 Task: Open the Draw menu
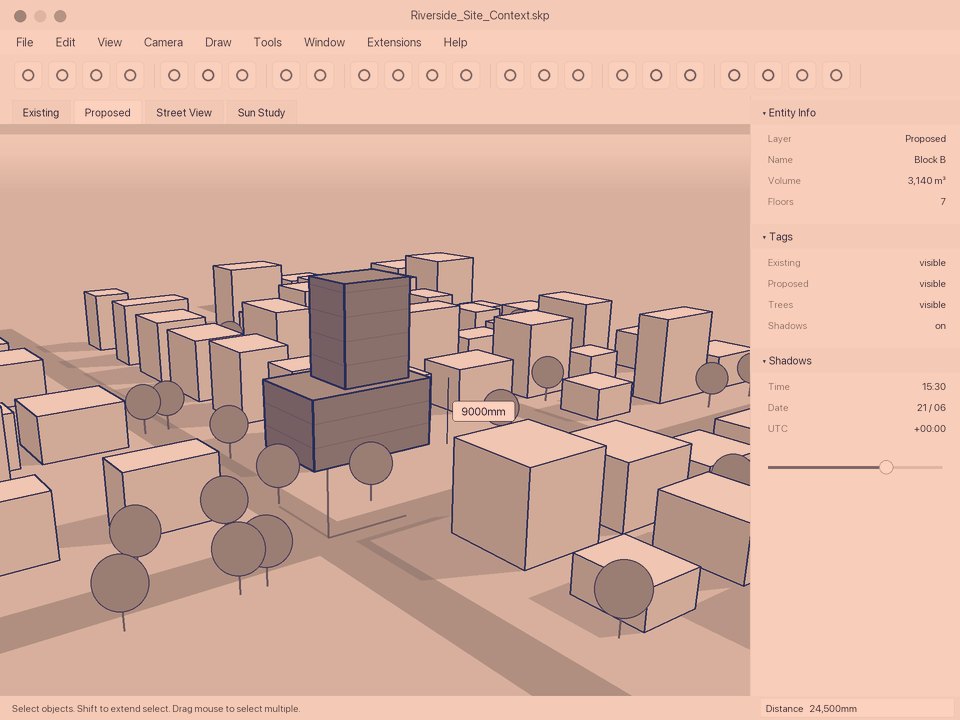[x=218, y=42]
